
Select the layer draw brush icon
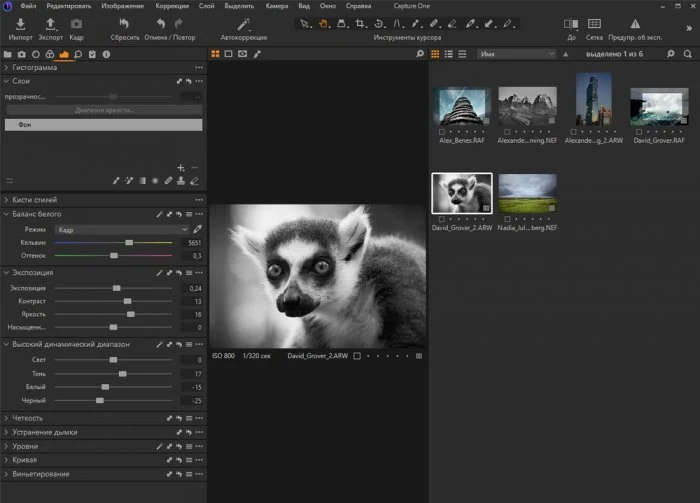[116, 181]
